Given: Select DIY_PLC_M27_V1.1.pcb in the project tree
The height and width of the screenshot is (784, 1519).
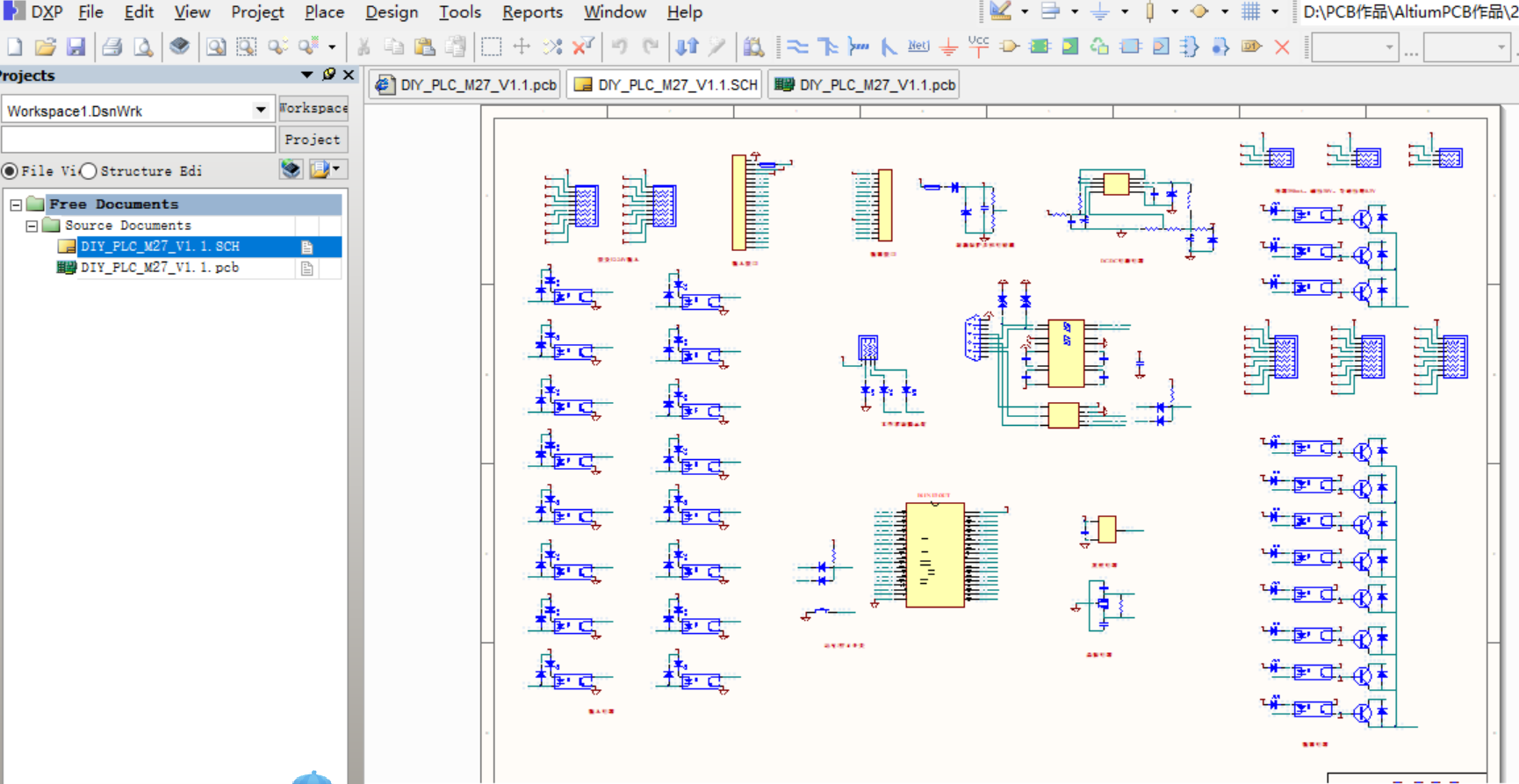Looking at the screenshot, I should (x=160, y=268).
